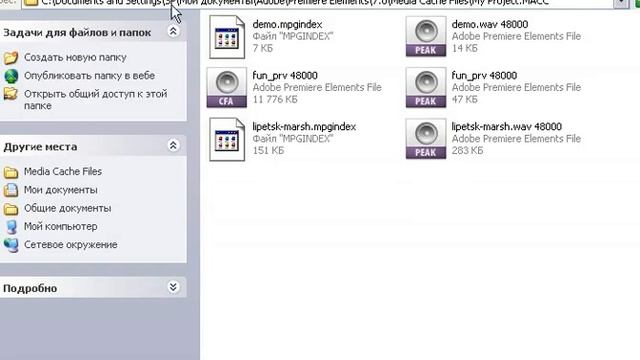Click Опубликовать папку в вебе link
The image size is (640, 360).
pyautogui.click(x=89, y=76)
